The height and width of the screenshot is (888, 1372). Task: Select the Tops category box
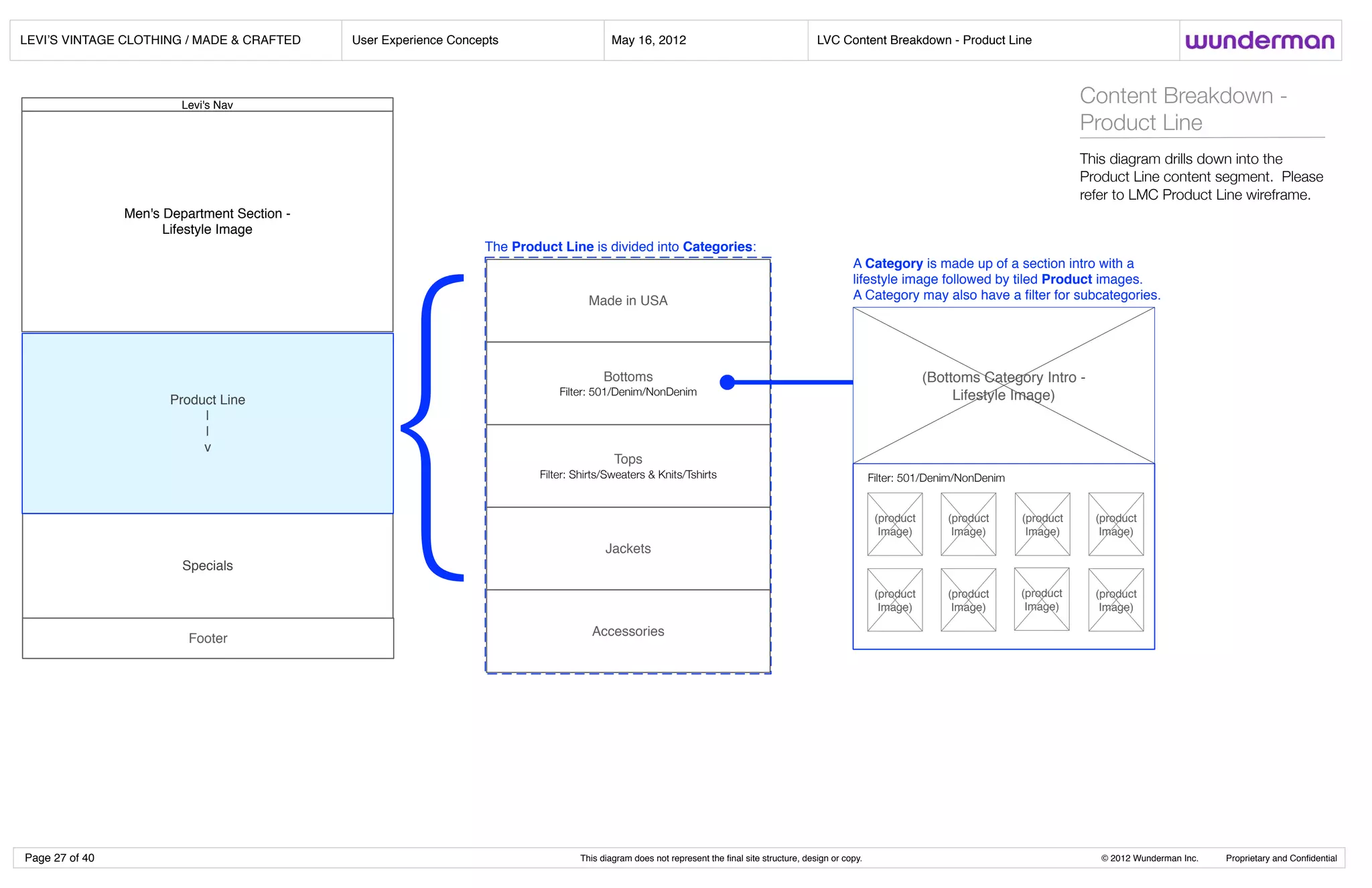pyautogui.click(x=628, y=466)
